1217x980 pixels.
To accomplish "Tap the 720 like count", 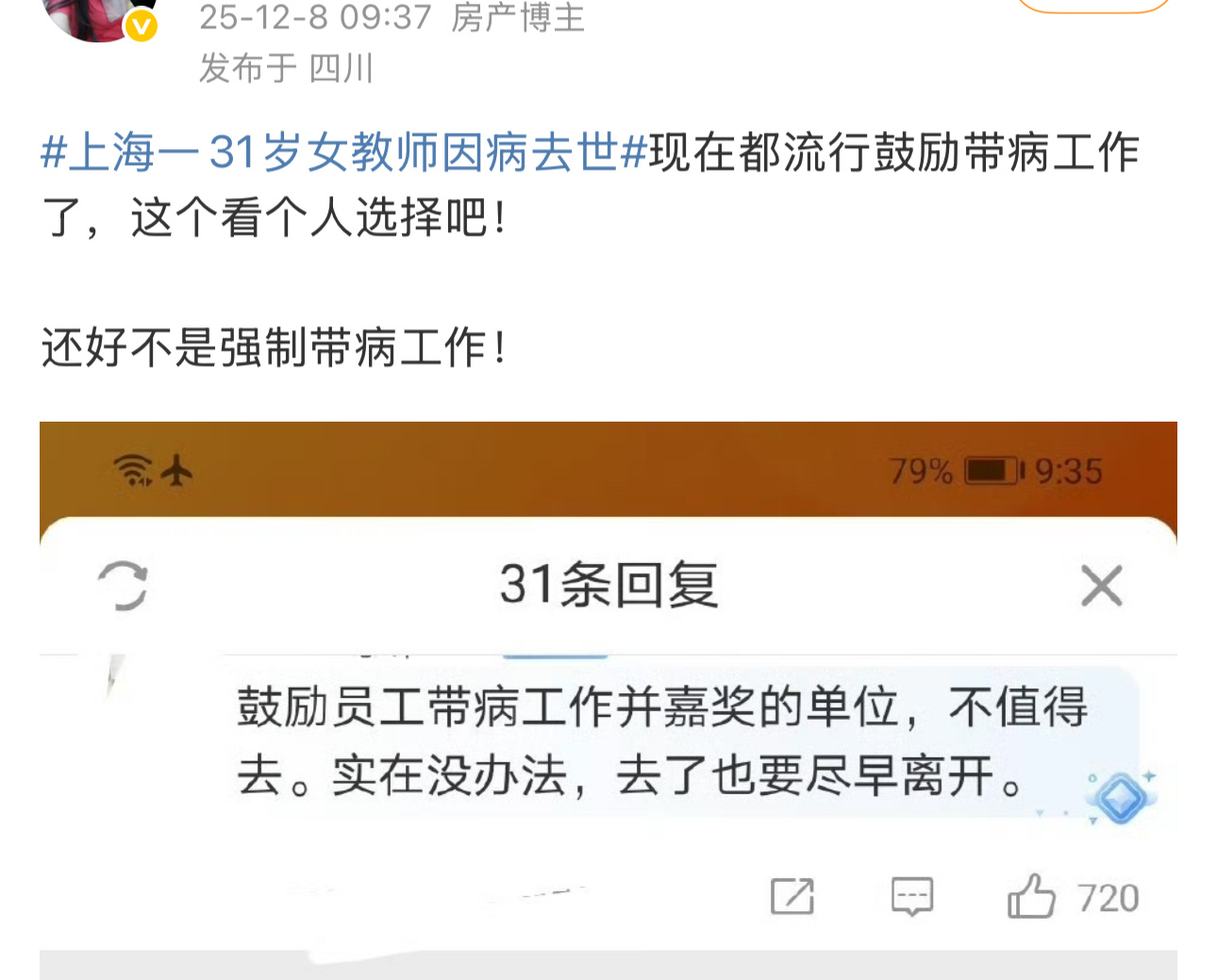I will [1109, 898].
